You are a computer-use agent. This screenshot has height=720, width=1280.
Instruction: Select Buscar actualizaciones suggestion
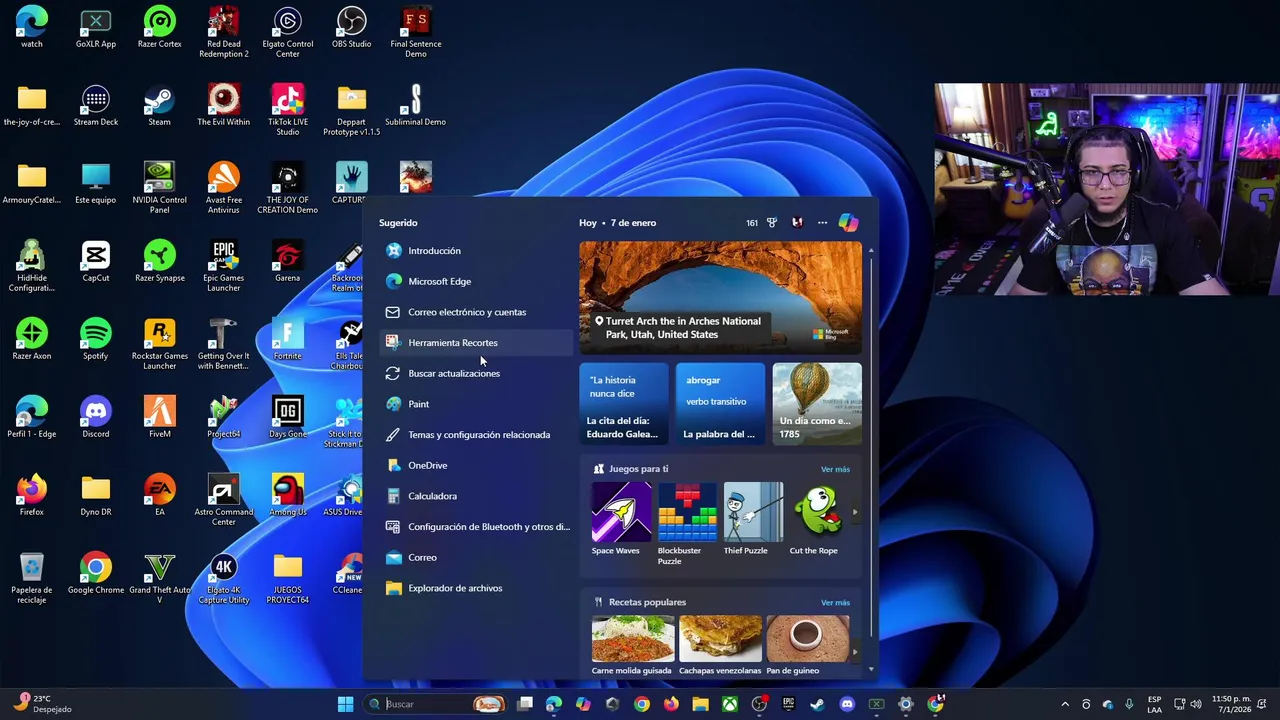click(x=476, y=373)
